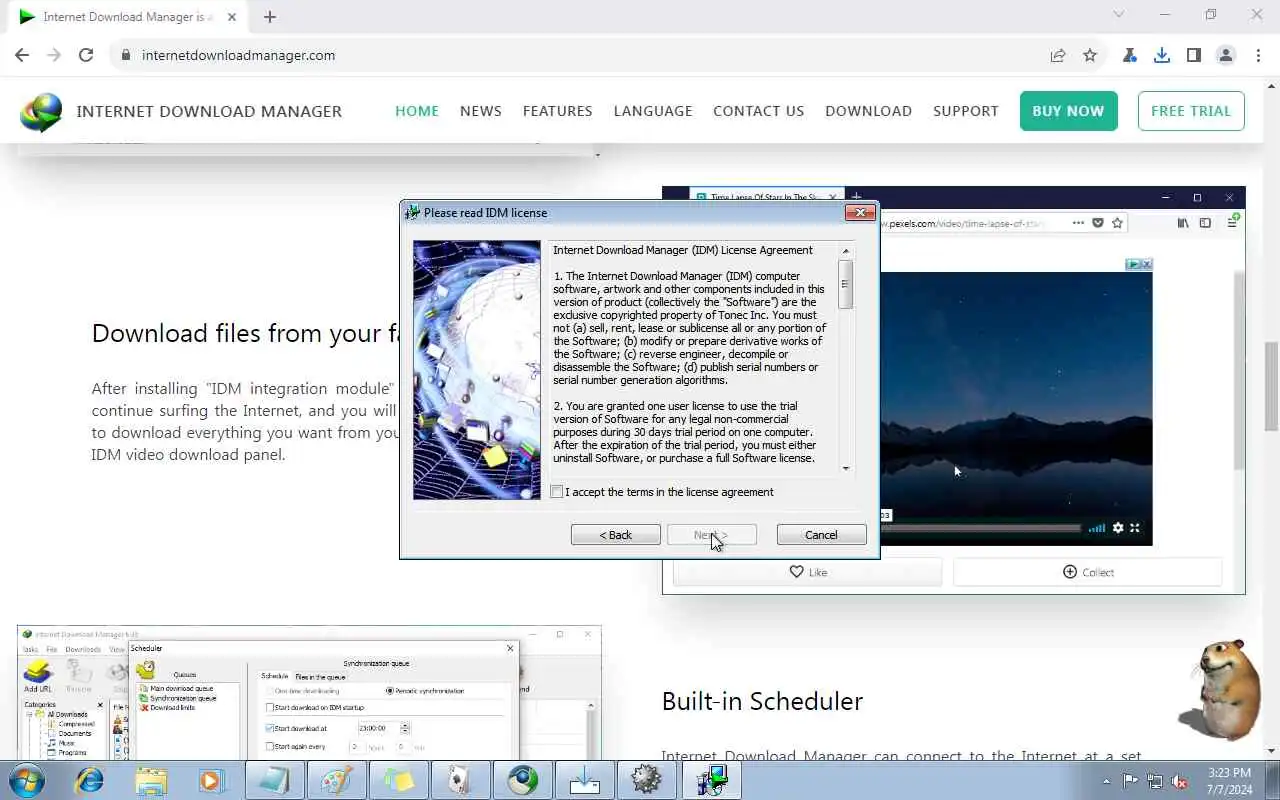
Task: Click the Scheduler screenshot thumbnail
Action: 309,693
